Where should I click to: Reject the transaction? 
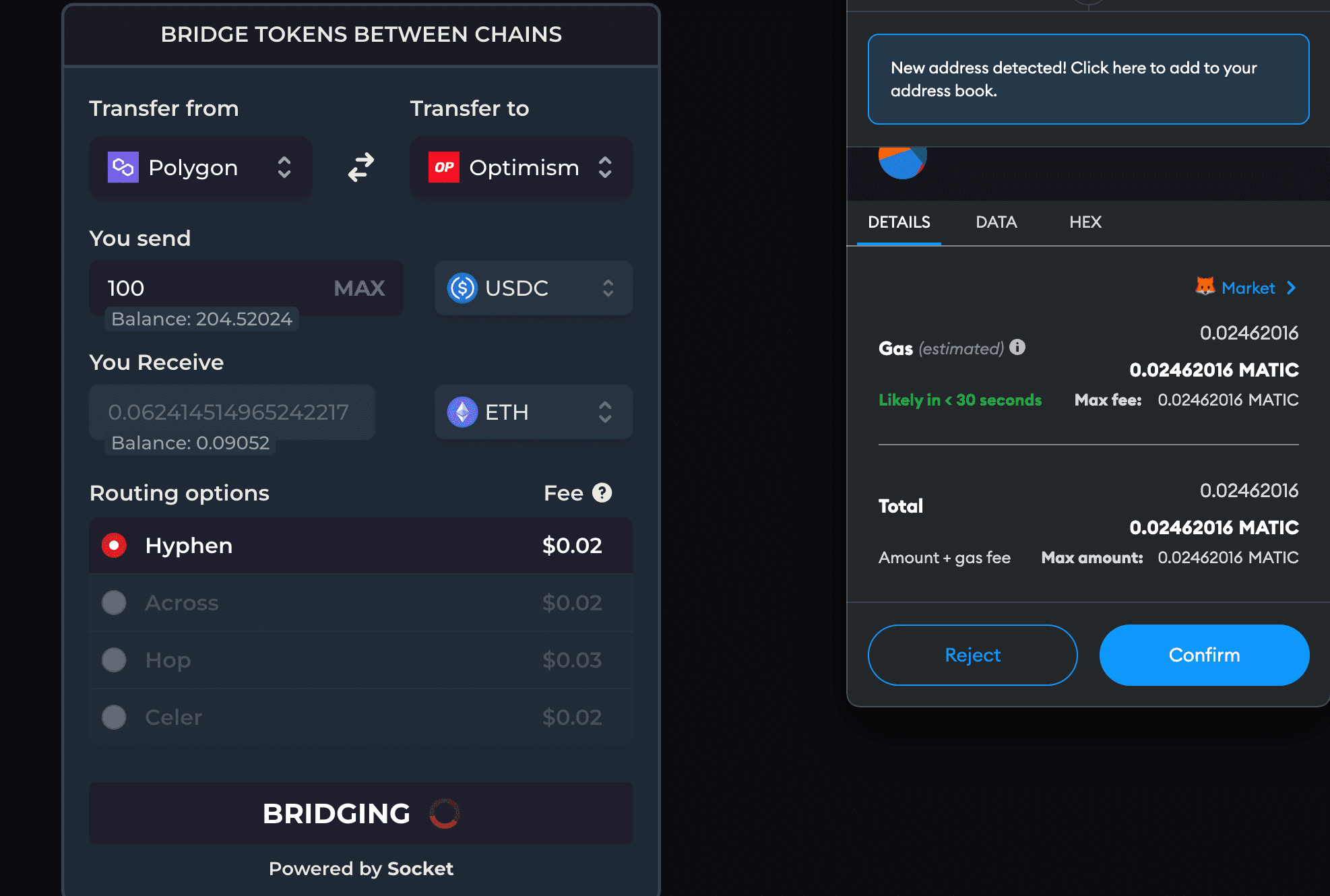973,655
